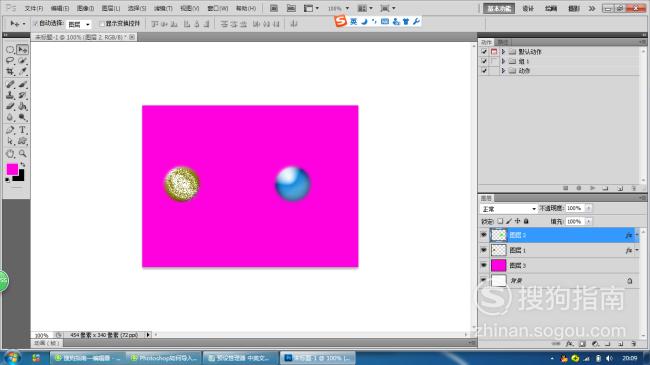Swap foreground and background colors

(22, 165)
